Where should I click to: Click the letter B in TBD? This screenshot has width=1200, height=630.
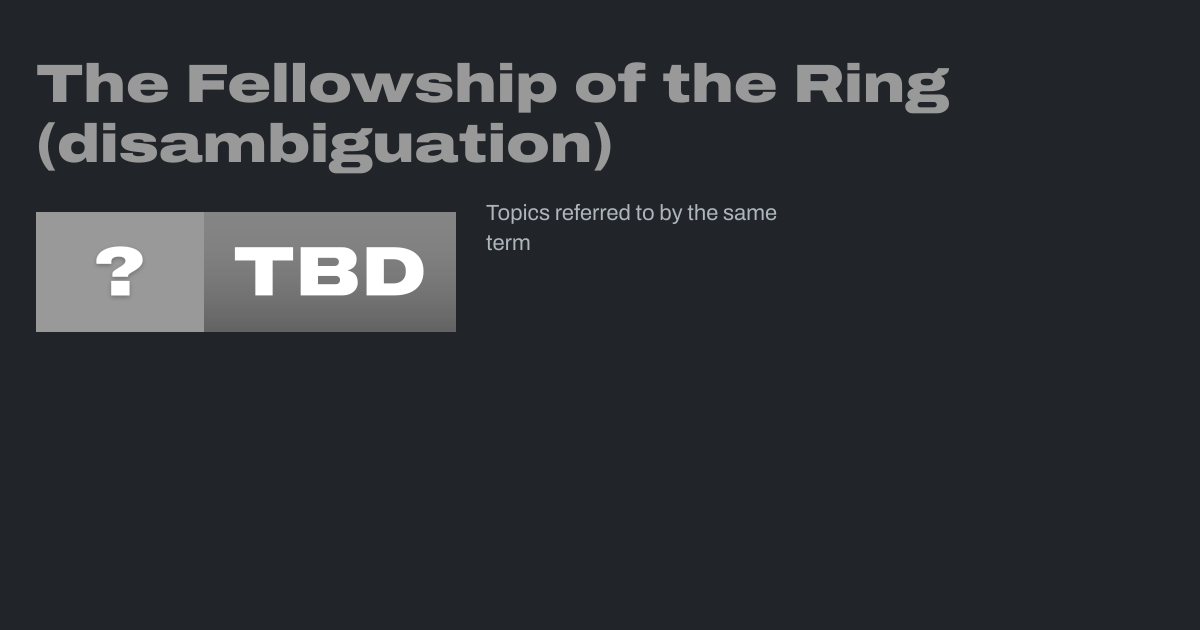[327, 272]
